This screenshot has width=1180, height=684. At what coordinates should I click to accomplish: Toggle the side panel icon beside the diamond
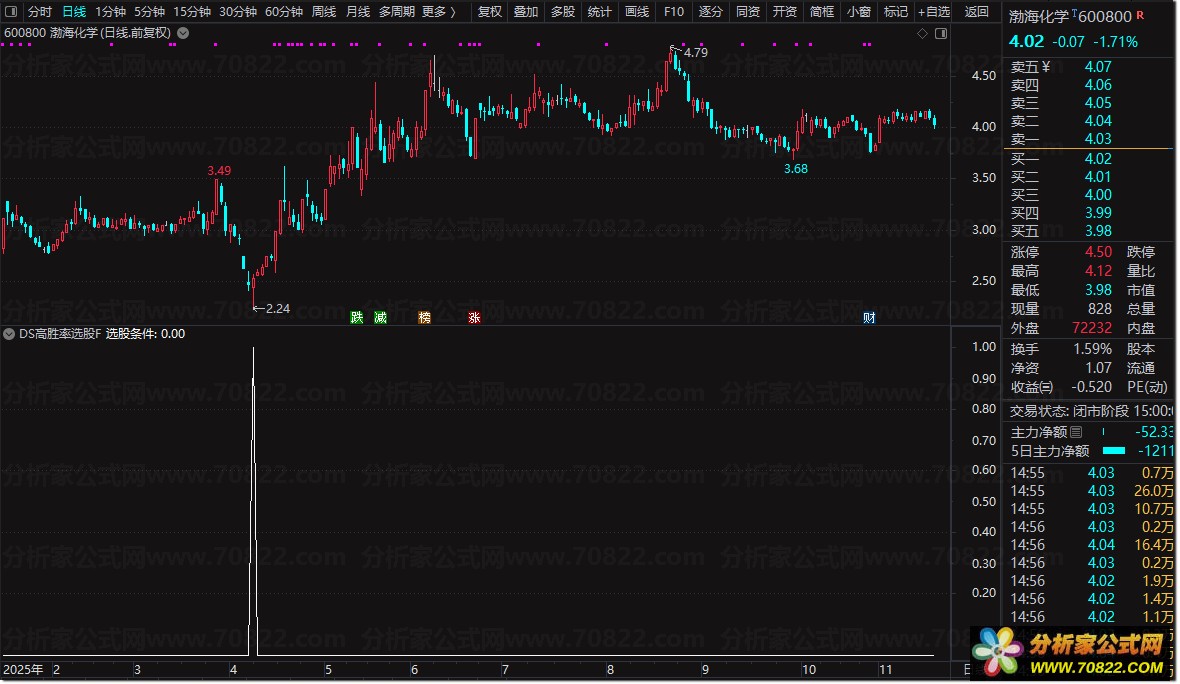point(941,33)
